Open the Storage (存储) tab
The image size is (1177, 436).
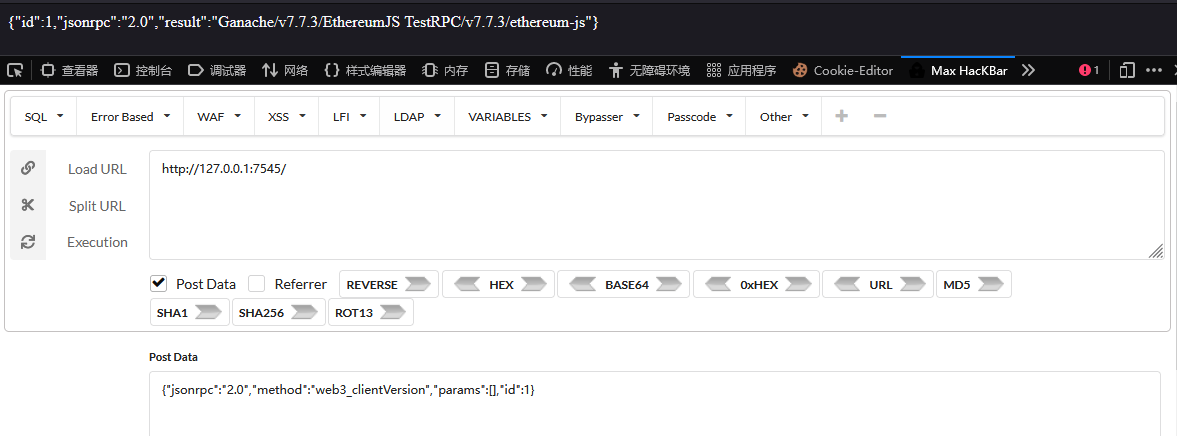point(507,71)
